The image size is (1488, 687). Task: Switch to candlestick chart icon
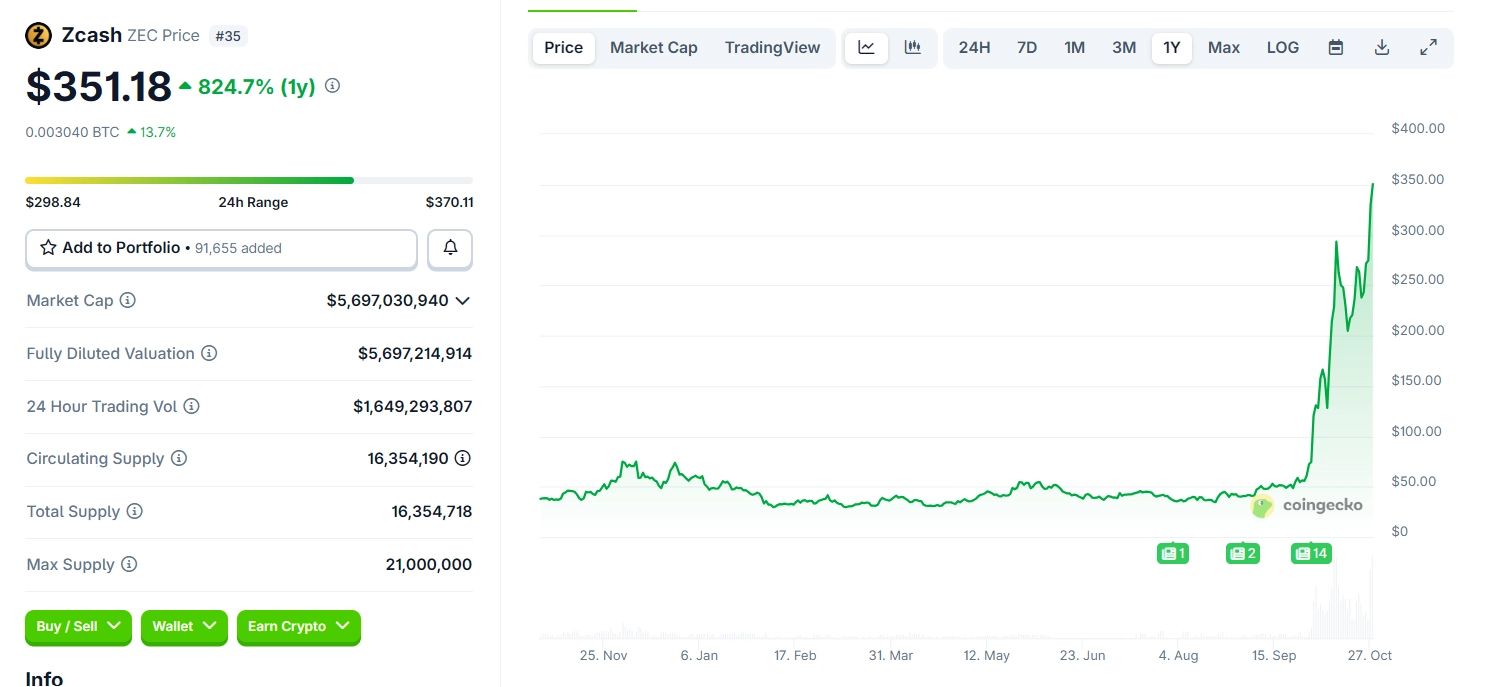click(912, 48)
